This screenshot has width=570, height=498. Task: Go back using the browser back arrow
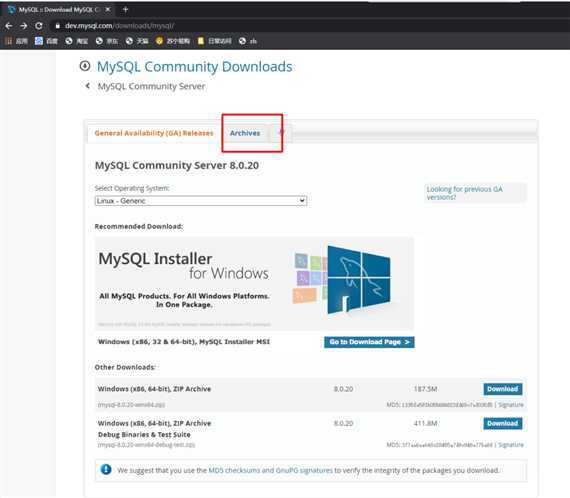pos(9,26)
